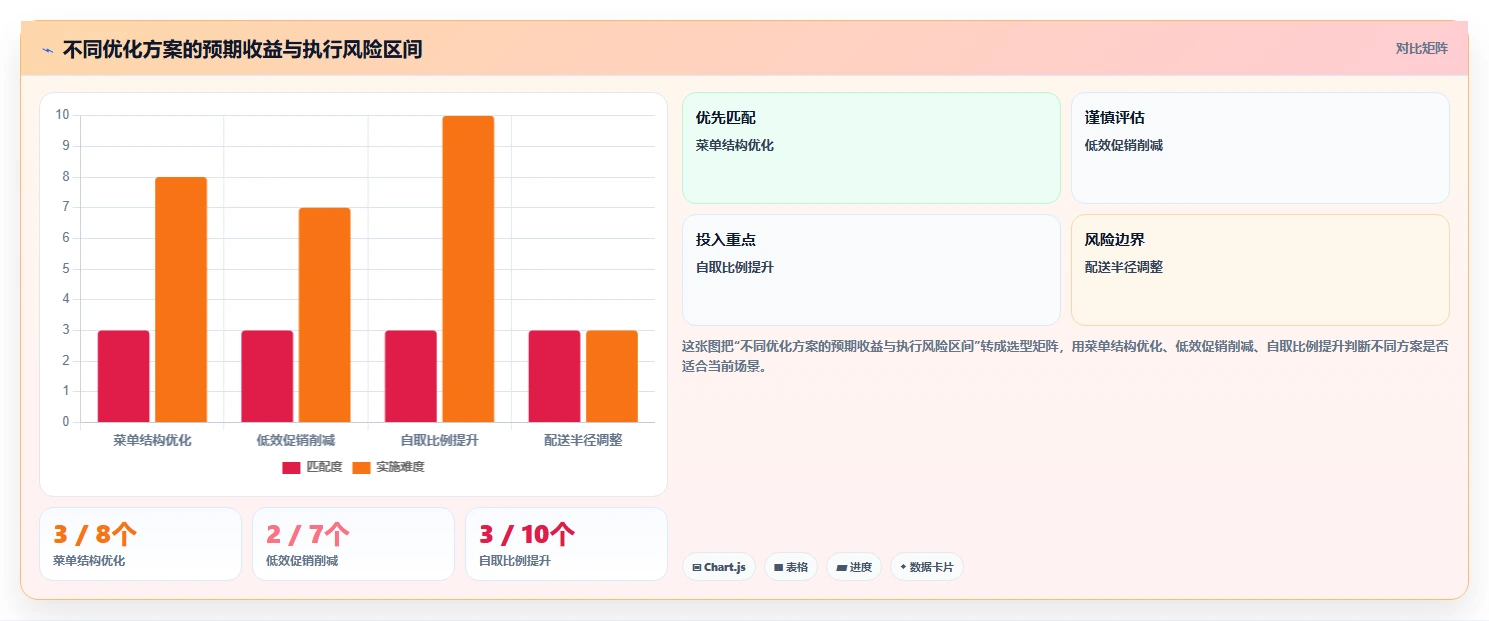Click the orange 实施难度 bar for 配送半径调整
The image size is (1489, 621).
point(612,376)
